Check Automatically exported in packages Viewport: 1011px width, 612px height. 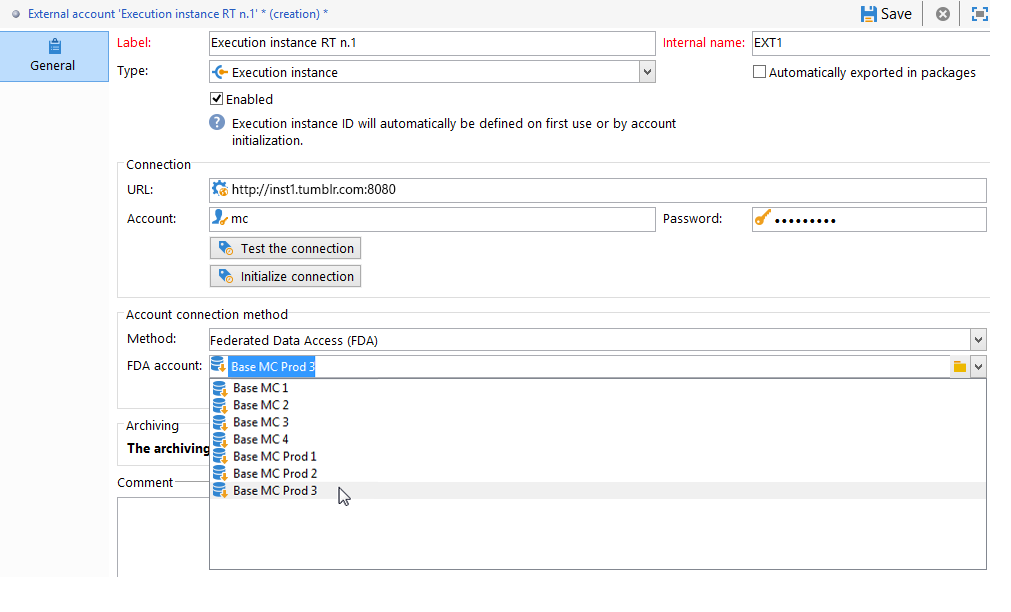[x=760, y=72]
